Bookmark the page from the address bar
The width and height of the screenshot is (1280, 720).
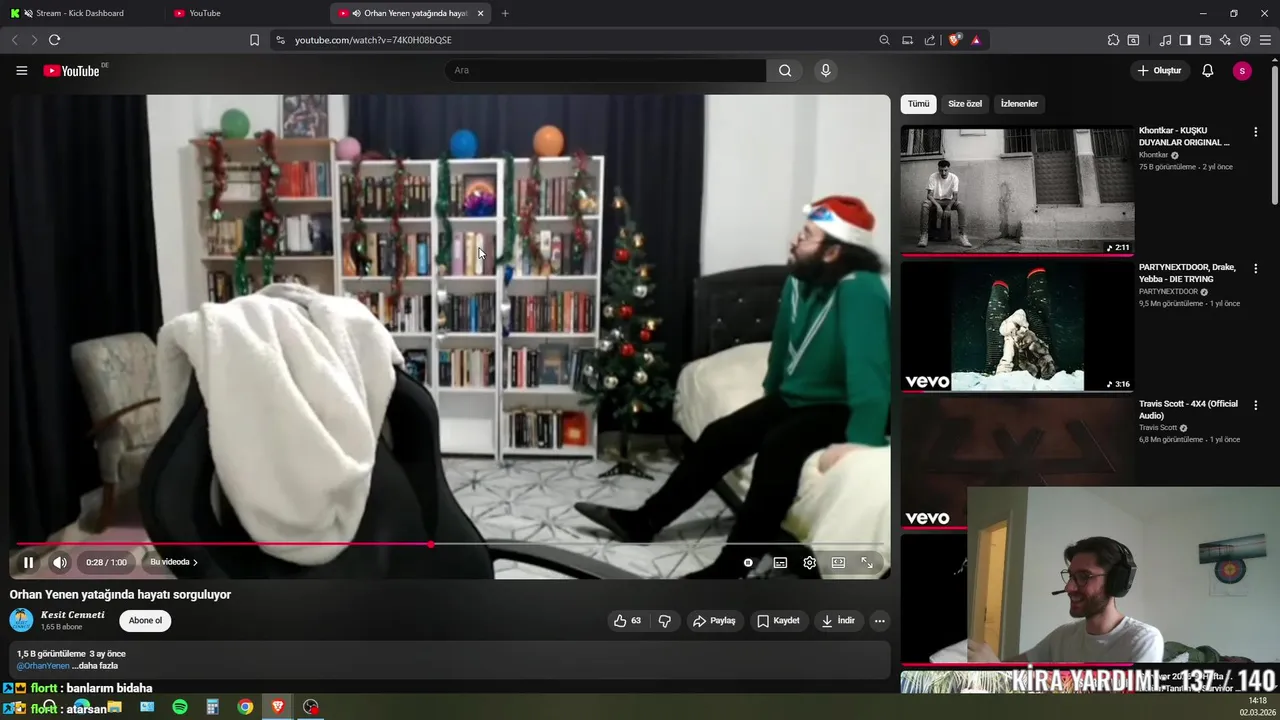(x=254, y=40)
